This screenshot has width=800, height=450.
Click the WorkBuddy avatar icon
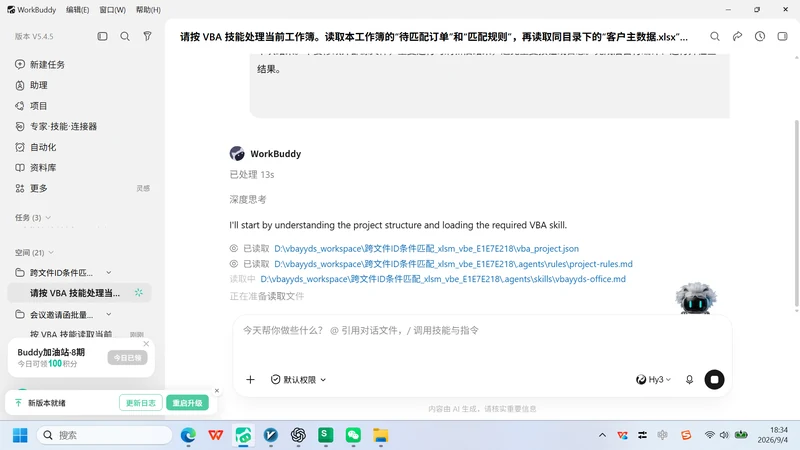[x=237, y=154]
